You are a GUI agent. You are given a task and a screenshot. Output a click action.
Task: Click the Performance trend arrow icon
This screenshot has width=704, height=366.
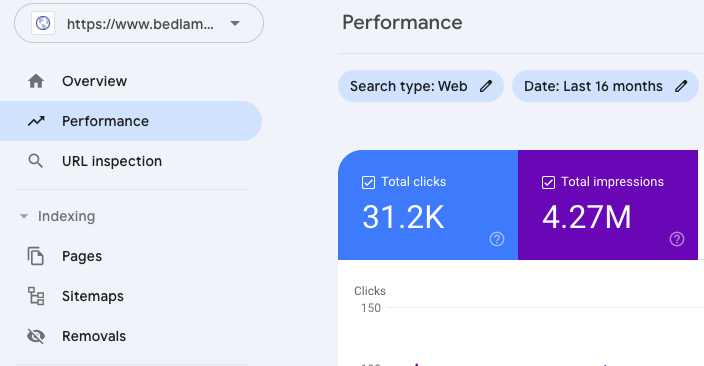(x=36, y=121)
